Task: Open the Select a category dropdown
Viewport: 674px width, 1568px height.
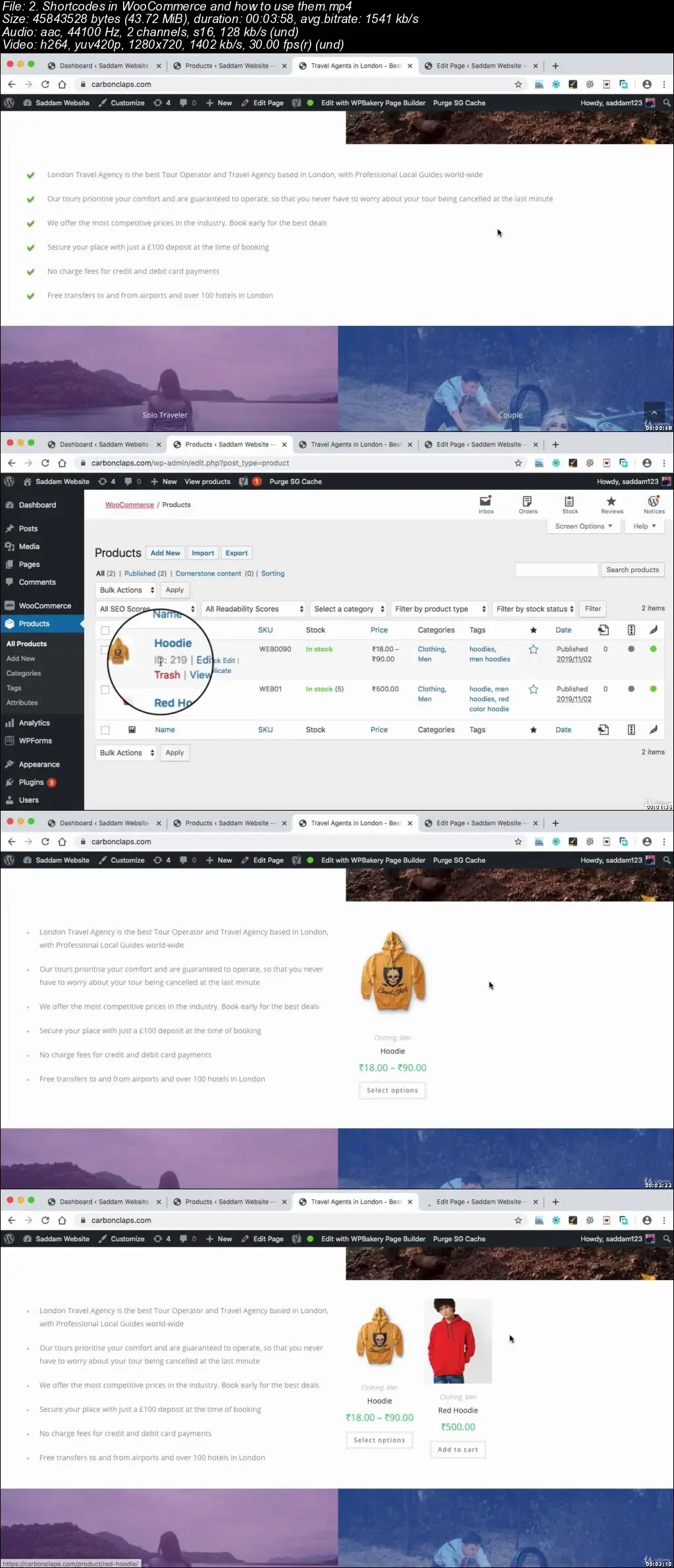Action: 349,609
